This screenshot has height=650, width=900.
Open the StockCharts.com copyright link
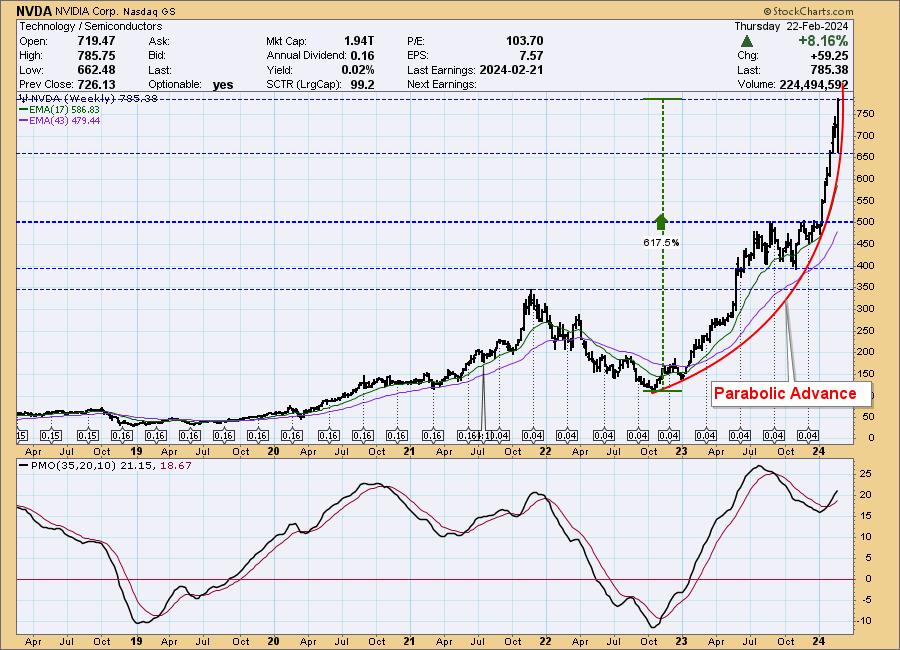[x=808, y=11]
